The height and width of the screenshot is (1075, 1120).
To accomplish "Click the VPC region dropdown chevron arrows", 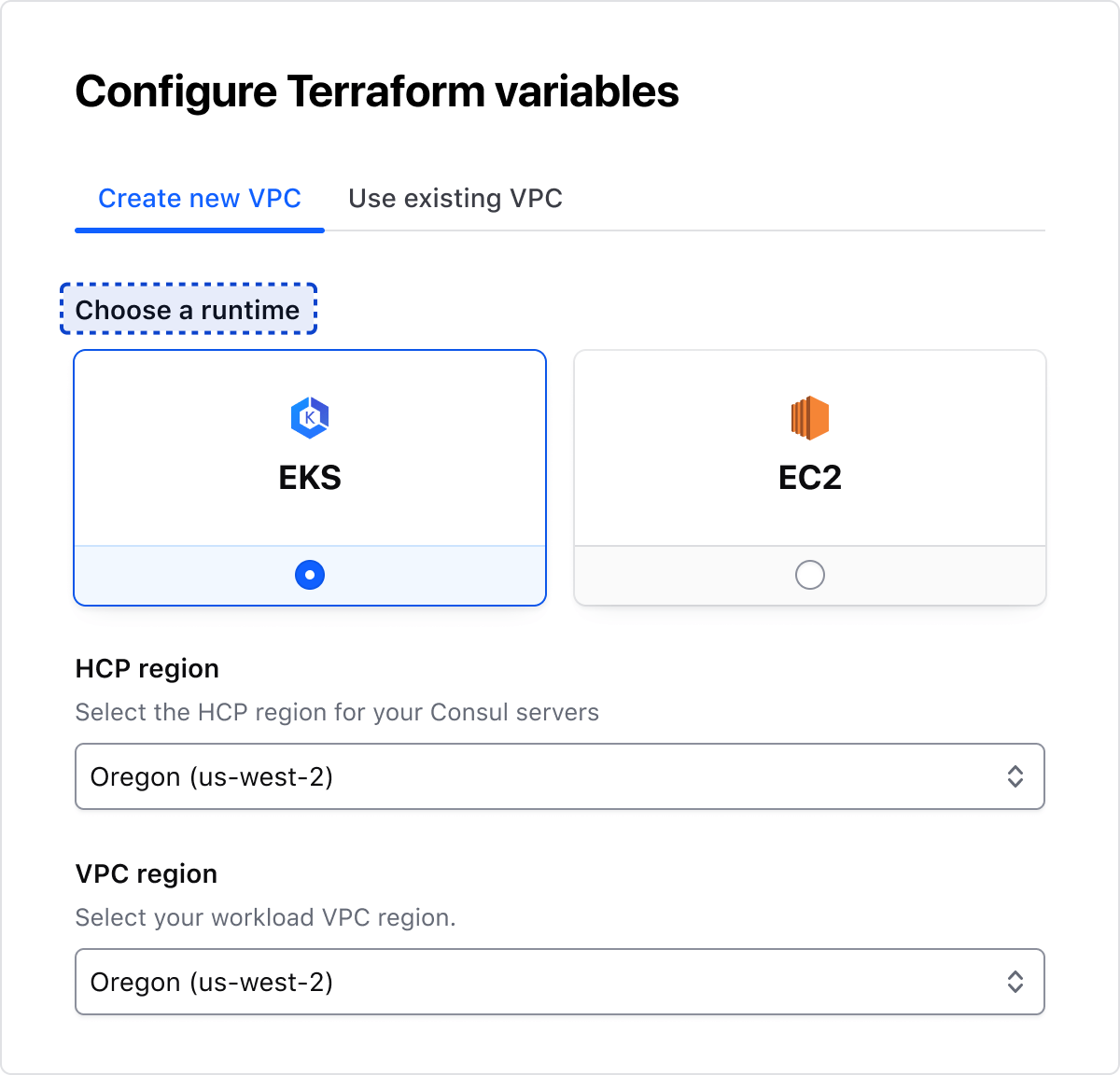I will pos(1015,982).
